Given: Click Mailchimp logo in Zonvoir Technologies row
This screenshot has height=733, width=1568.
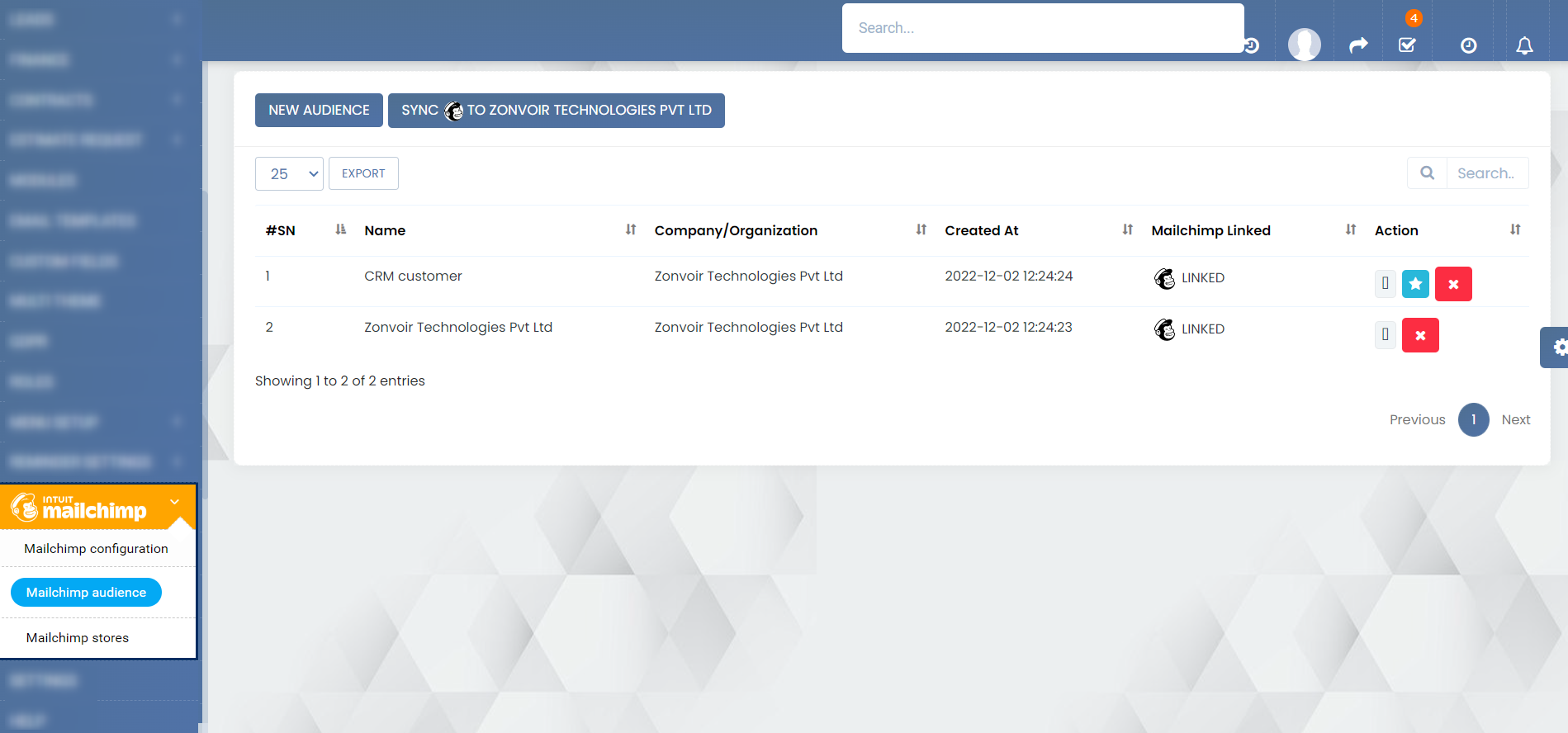Looking at the screenshot, I should (x=1165, y=329).
